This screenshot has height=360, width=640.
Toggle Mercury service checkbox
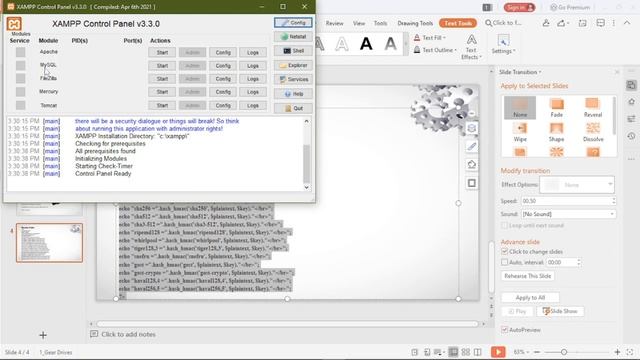20,92
